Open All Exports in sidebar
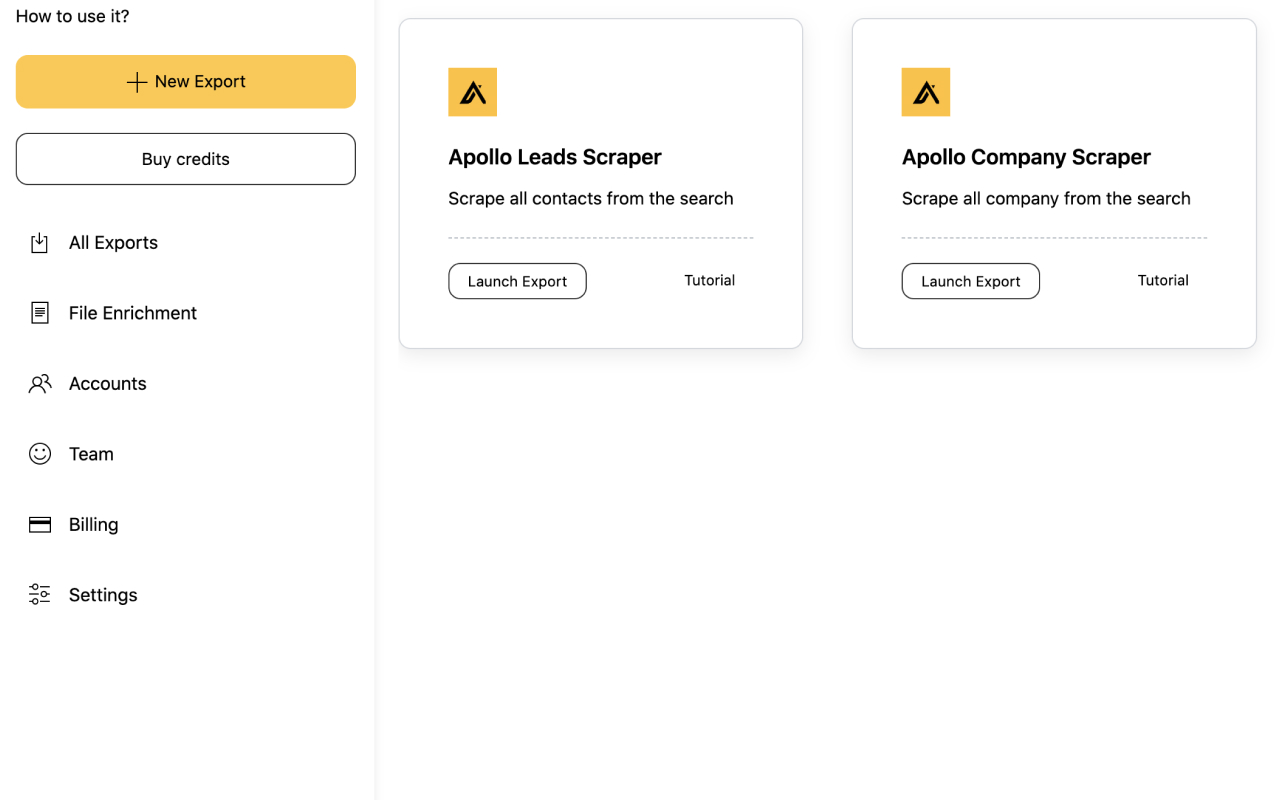The width and height of the screenshot is (1280, 800). (x=113, y=242)
